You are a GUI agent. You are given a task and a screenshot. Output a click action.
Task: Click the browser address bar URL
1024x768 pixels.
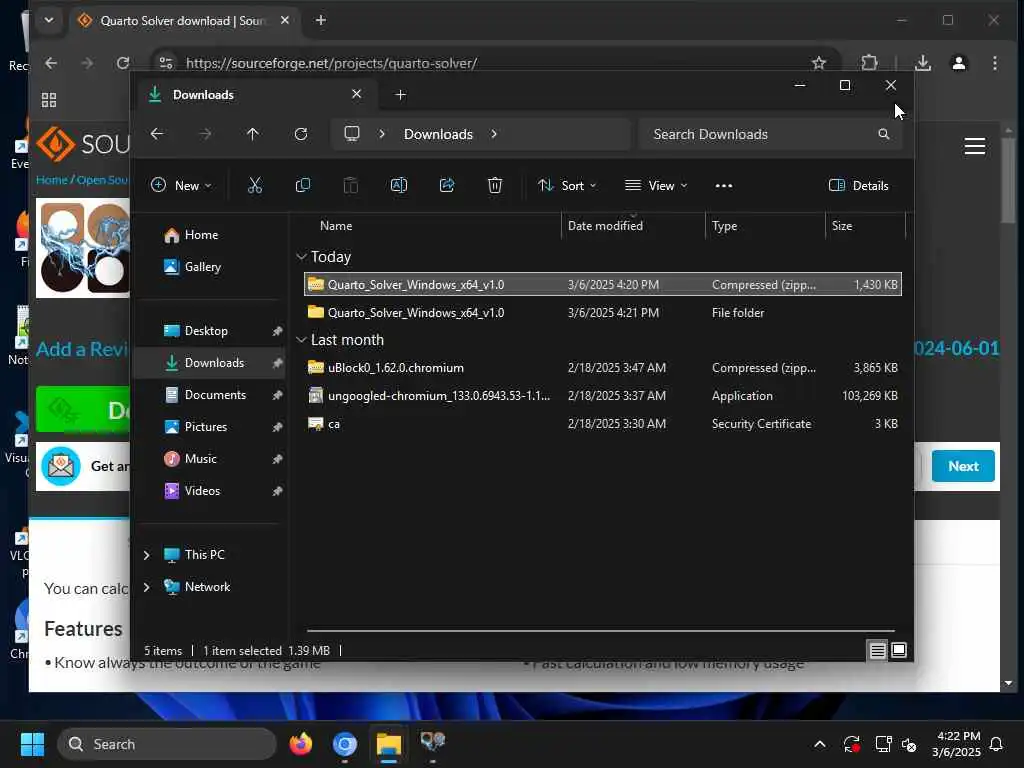[331, 63]
